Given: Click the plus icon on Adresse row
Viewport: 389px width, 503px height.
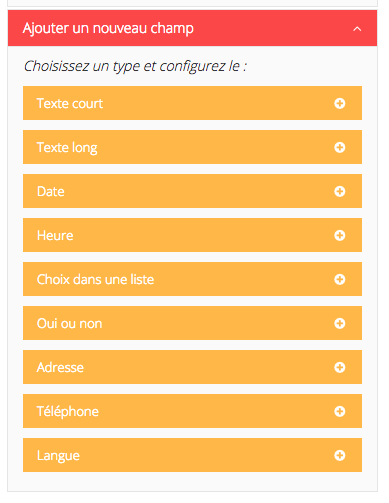Looking at the screenshot, I should (339, 367).
